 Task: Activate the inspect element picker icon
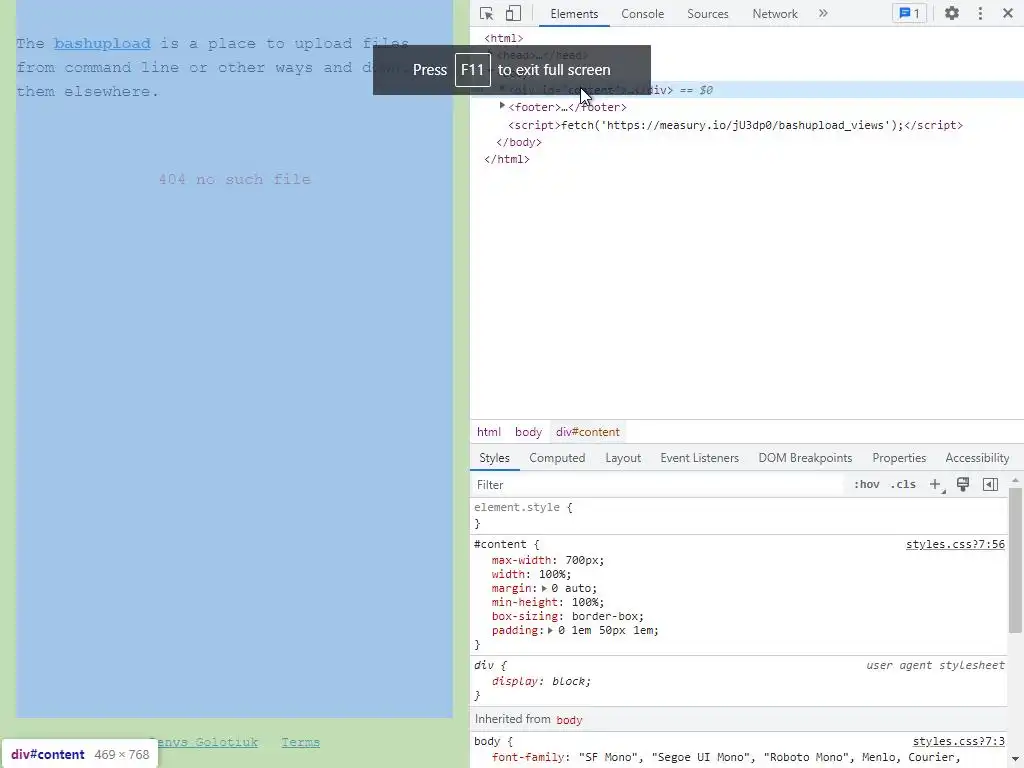pos(486,14)
